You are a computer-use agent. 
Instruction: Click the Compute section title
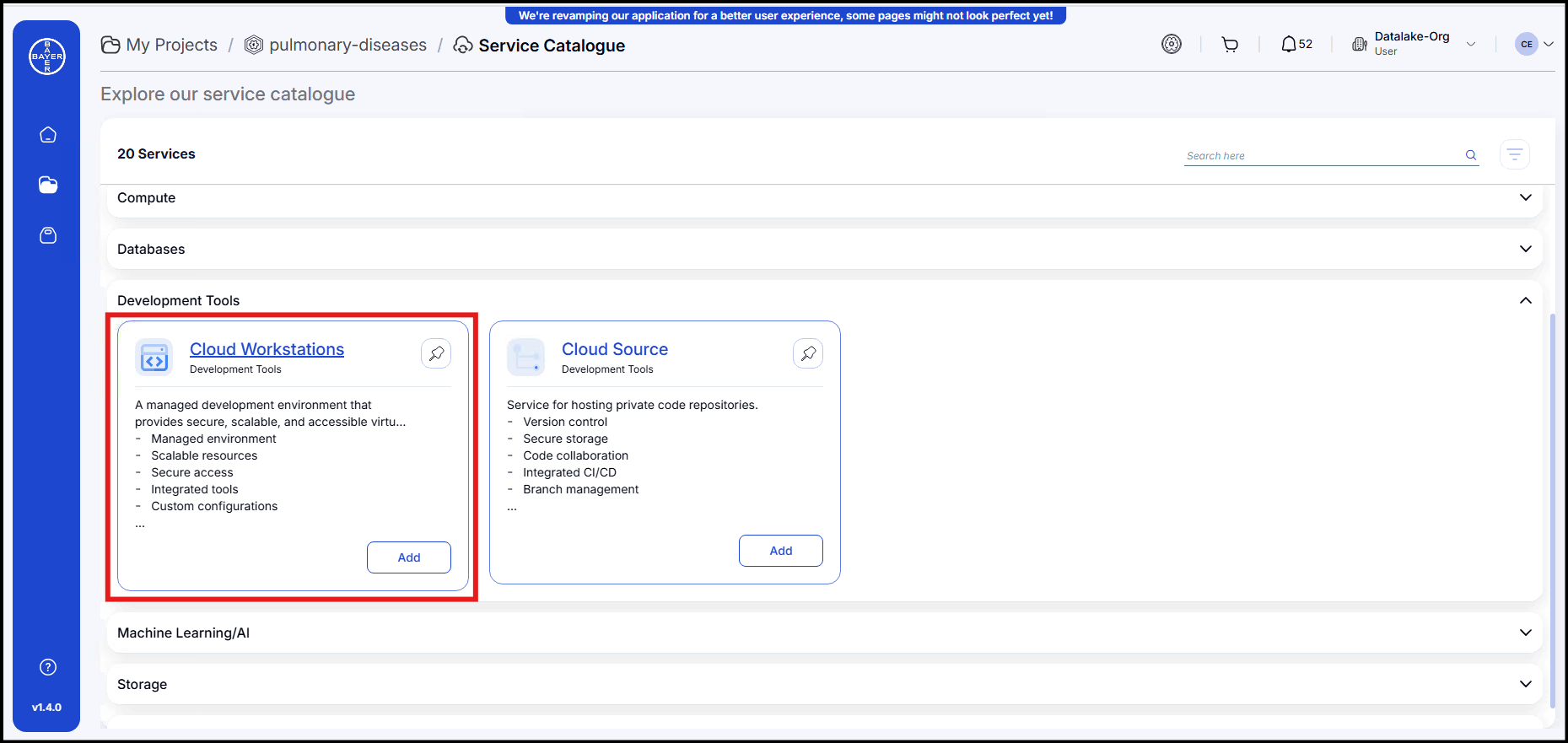[x=147, y=197]
